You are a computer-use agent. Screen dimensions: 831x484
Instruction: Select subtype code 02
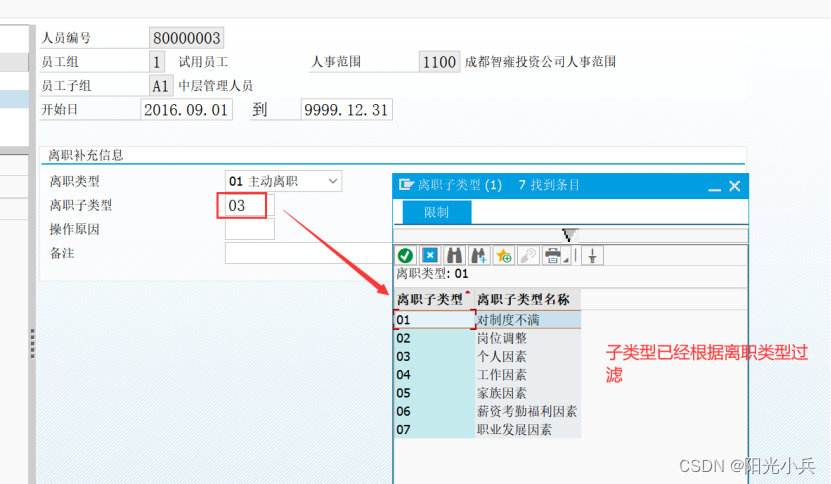tap(434, 338)
